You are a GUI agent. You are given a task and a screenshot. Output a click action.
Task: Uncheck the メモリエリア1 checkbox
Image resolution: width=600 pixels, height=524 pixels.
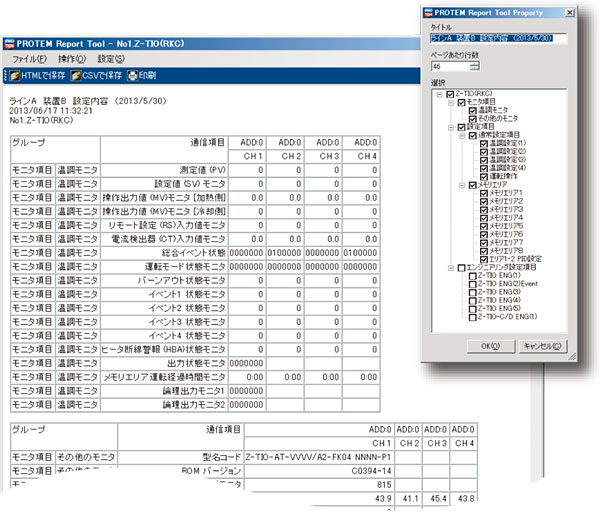[484, 193]
